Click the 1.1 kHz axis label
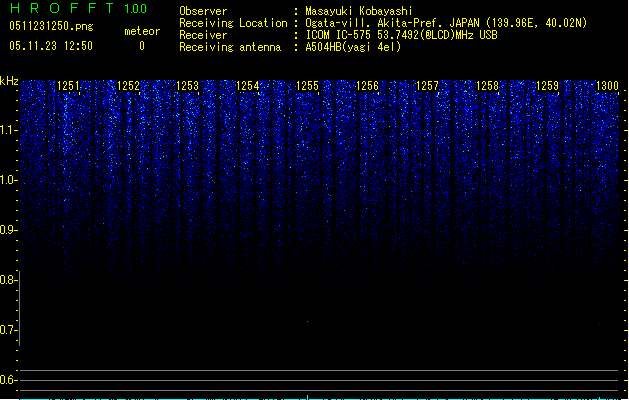 [x=9, y=130]
